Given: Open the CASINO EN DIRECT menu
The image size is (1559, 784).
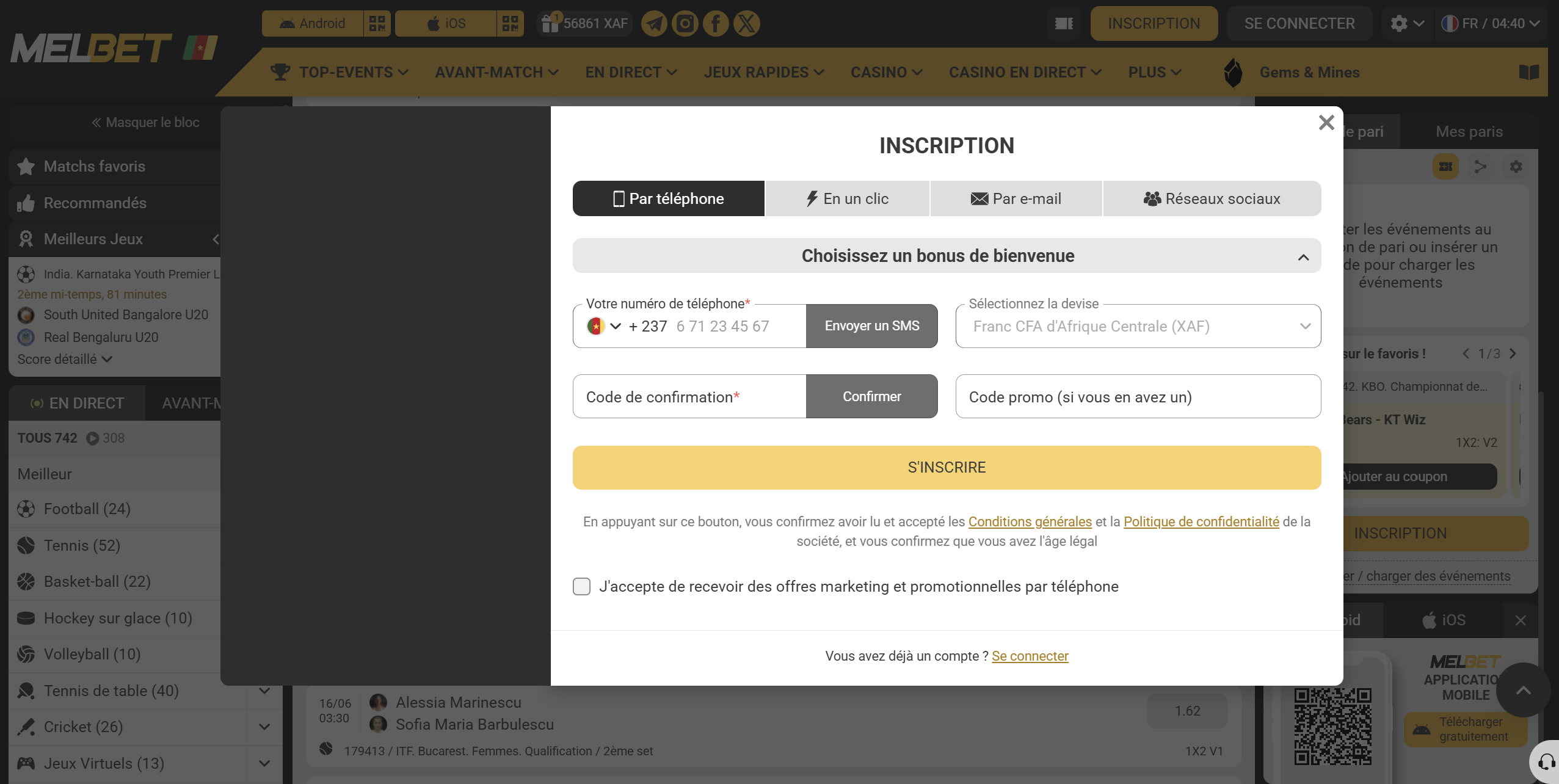Looking at the screenshot, I should click(1025, 73).
